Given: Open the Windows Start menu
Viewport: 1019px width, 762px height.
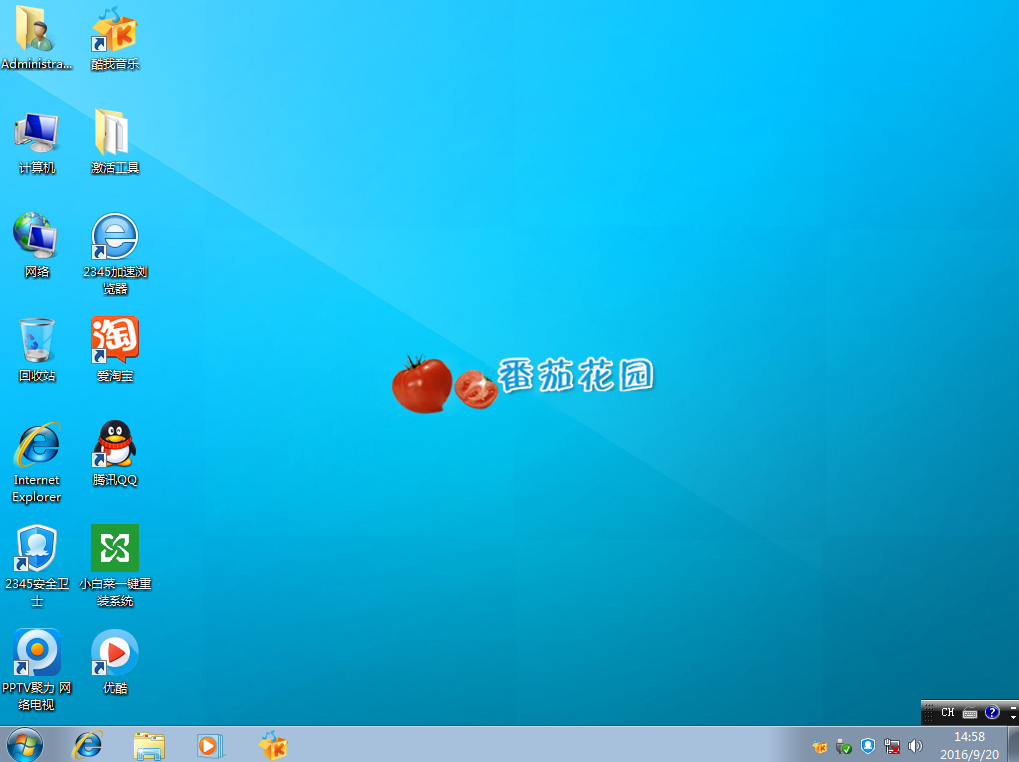Looking at the screenshot, I should 25,745.
